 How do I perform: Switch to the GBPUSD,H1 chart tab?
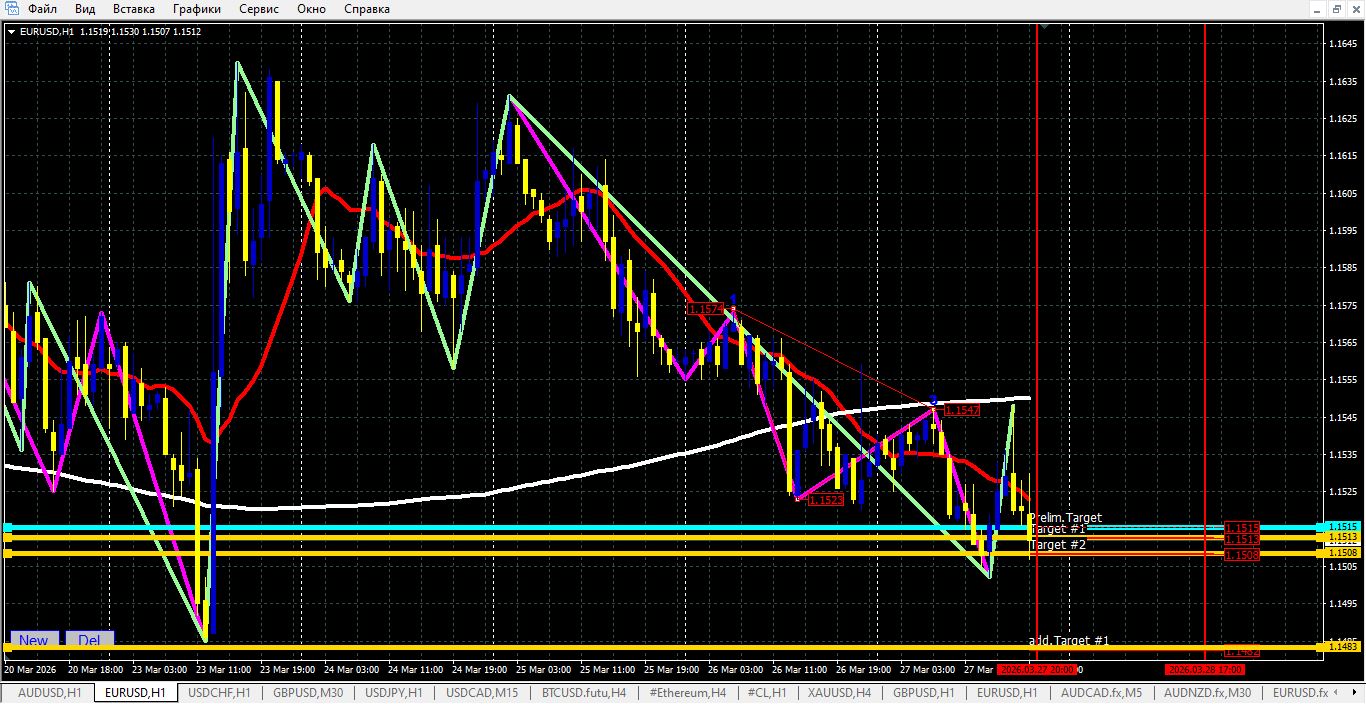coord(924,692)
